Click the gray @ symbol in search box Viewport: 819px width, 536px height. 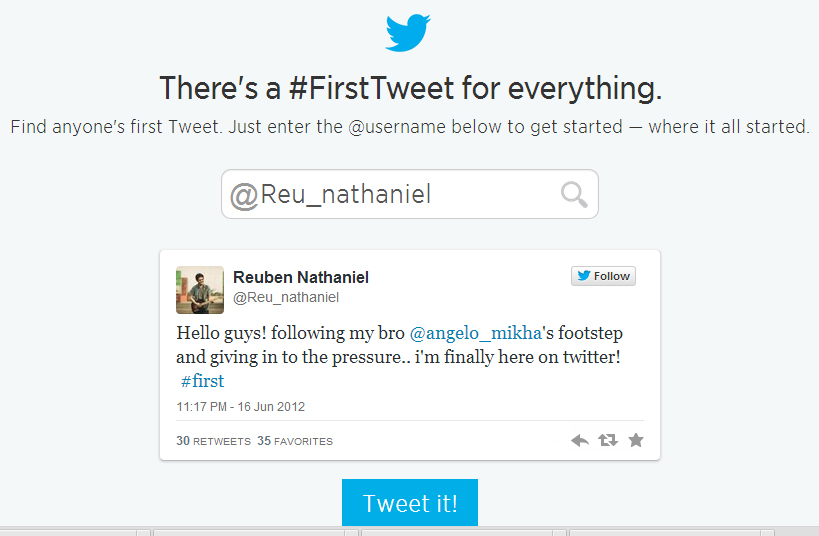click(x=243, y=195)
